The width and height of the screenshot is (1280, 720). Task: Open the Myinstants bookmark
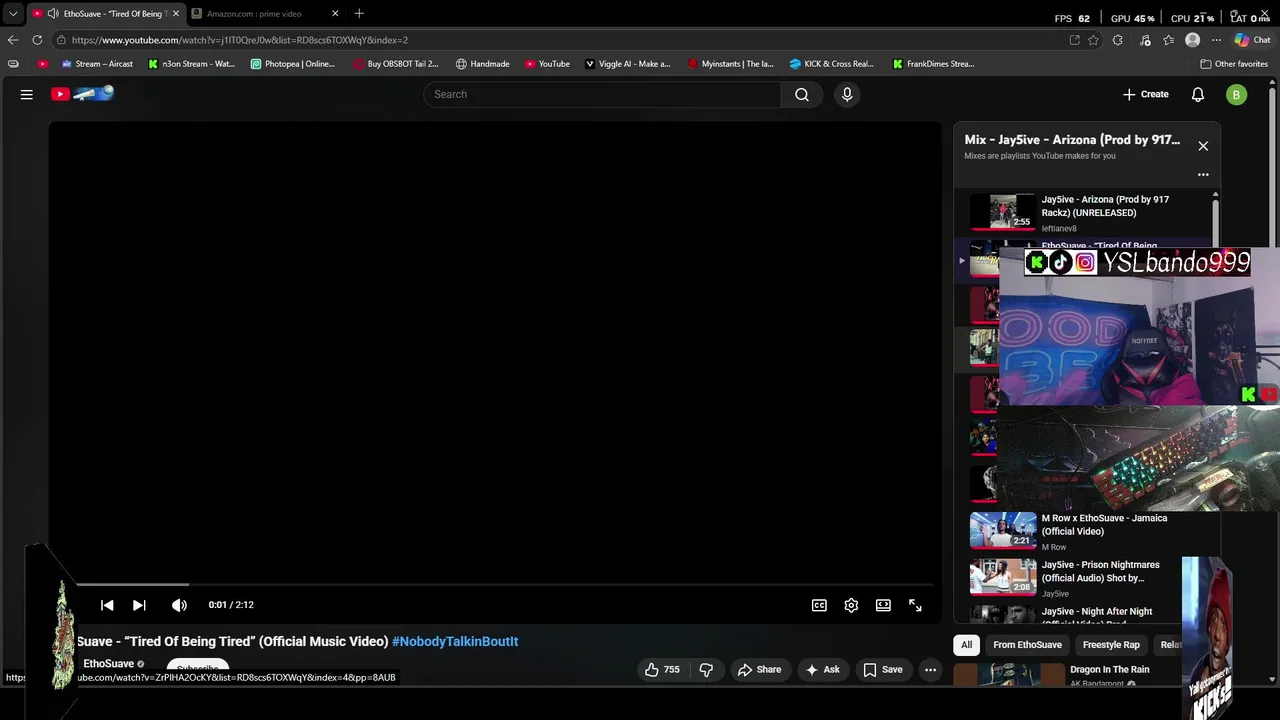click(731, 64)
